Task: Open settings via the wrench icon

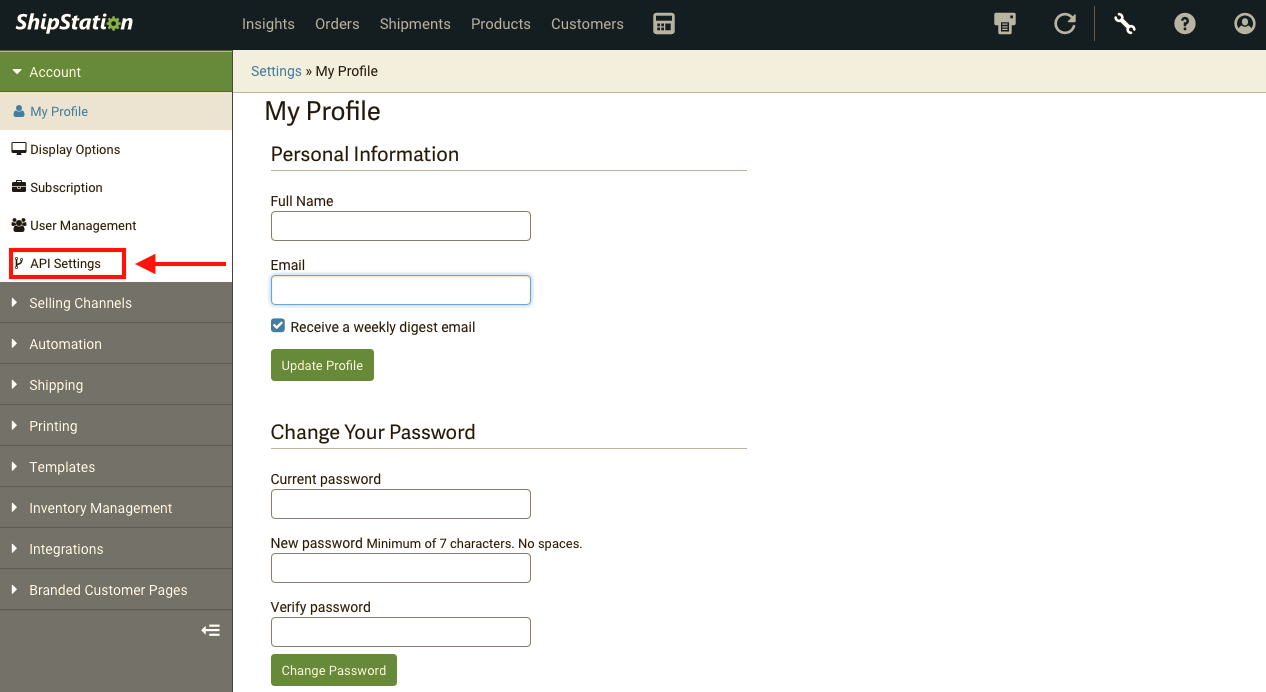Action: coord(1125,24)
